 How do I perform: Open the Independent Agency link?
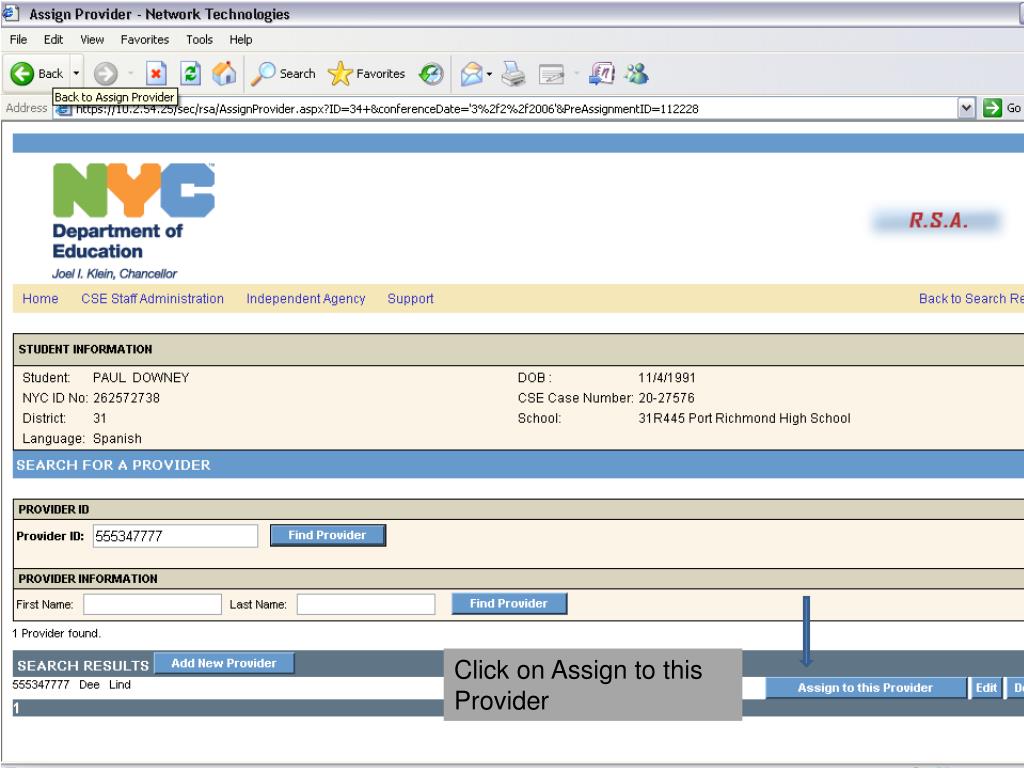coord(306,298)
